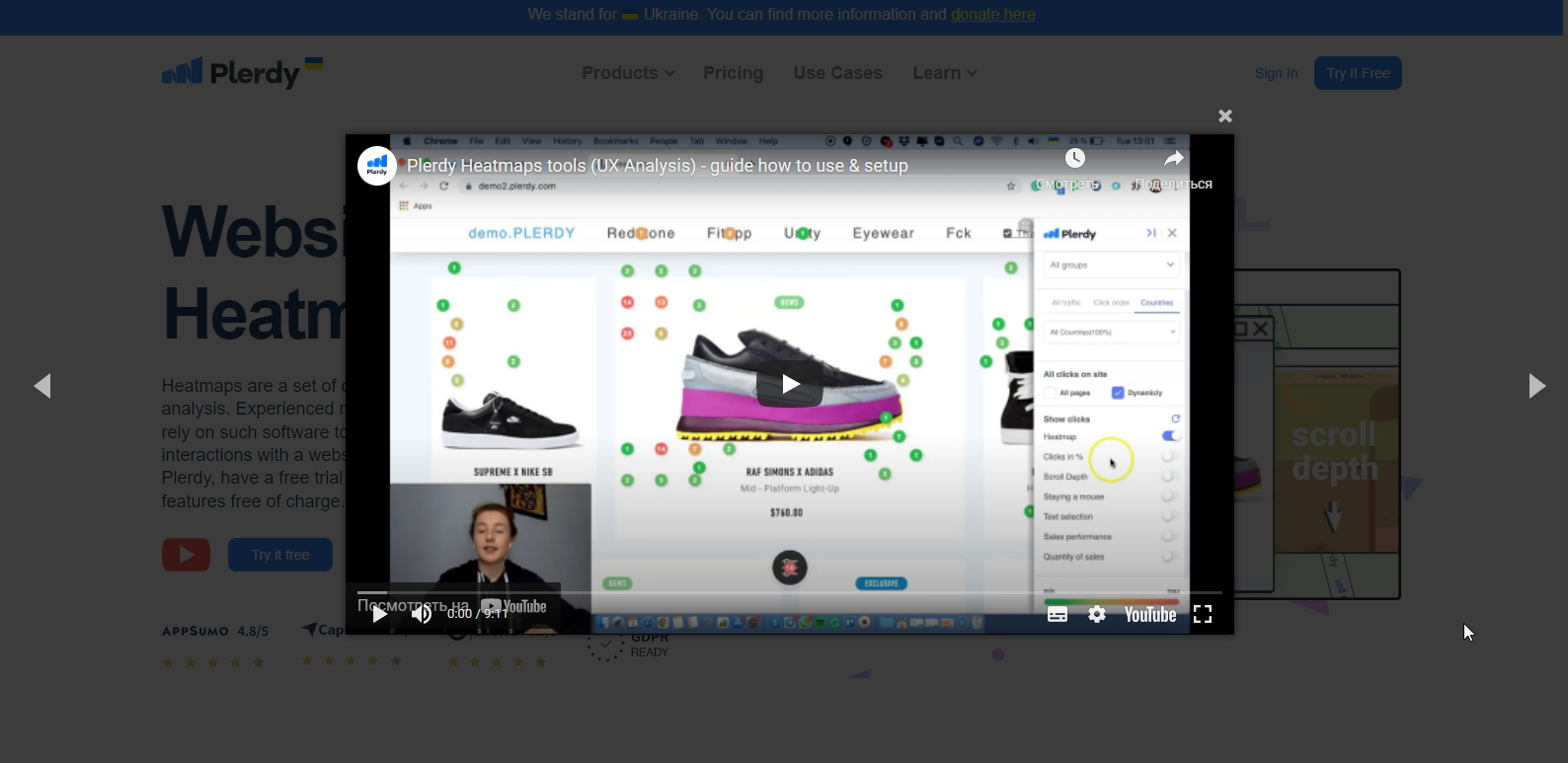
Task: Open the Pricing page
Action: pos(733,73)
